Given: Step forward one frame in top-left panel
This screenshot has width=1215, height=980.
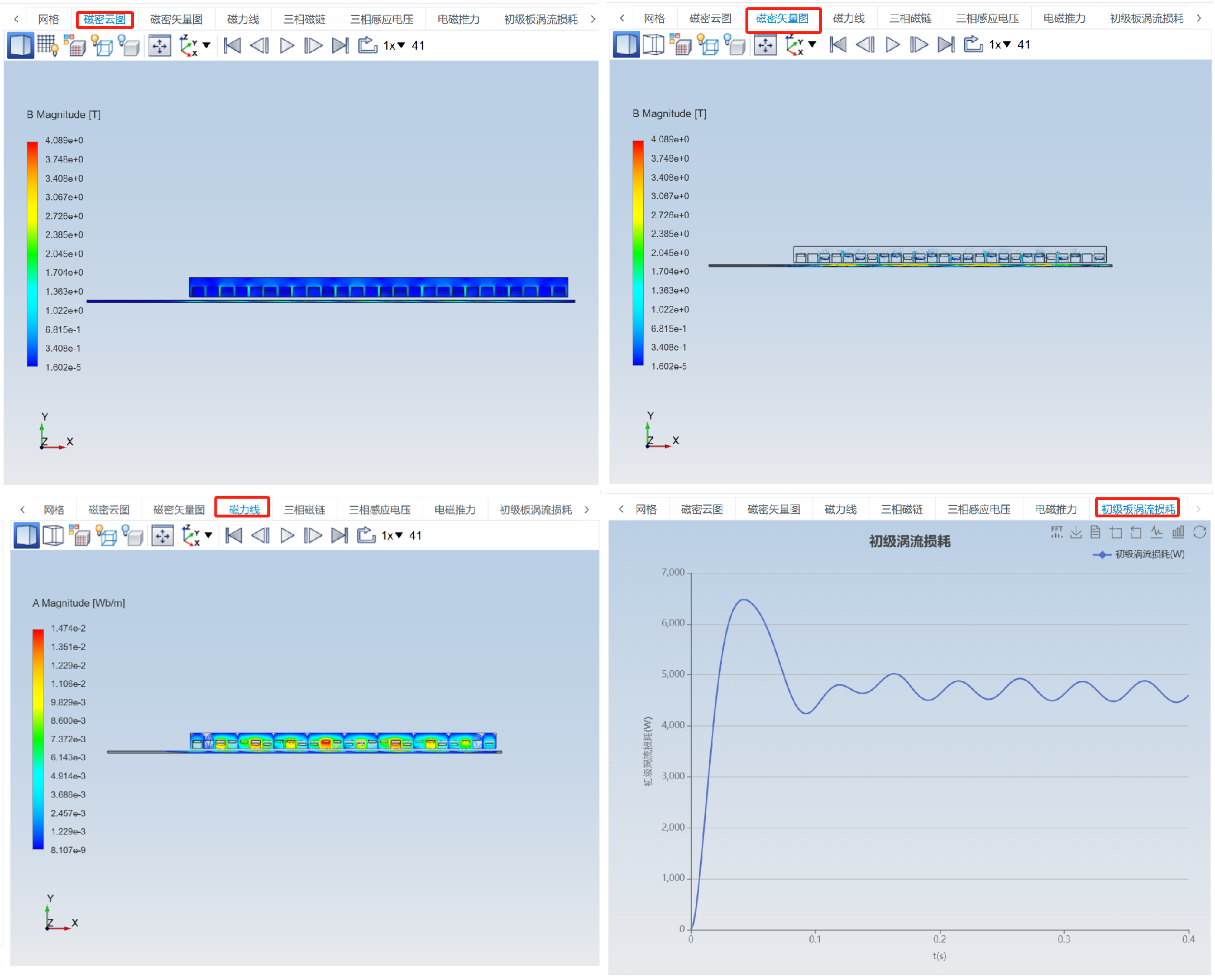Looking at the screenshot, I should 313,45.
